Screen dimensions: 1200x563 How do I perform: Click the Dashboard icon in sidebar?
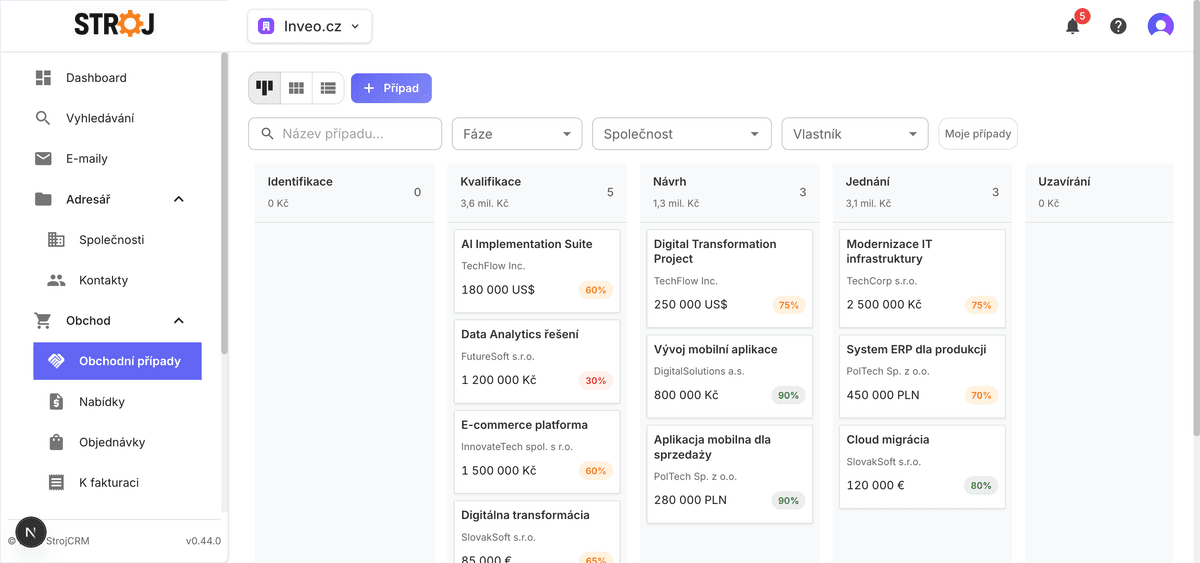coord(43,78)
